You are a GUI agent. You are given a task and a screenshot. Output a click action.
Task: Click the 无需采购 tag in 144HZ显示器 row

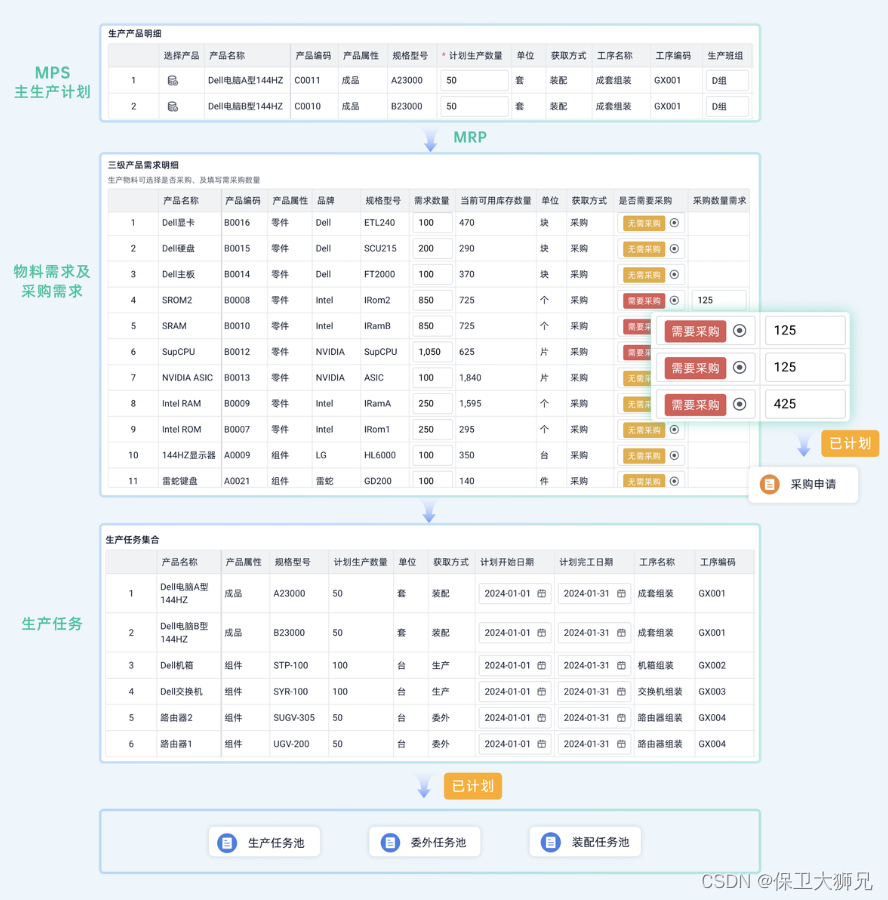pos(644,456)
